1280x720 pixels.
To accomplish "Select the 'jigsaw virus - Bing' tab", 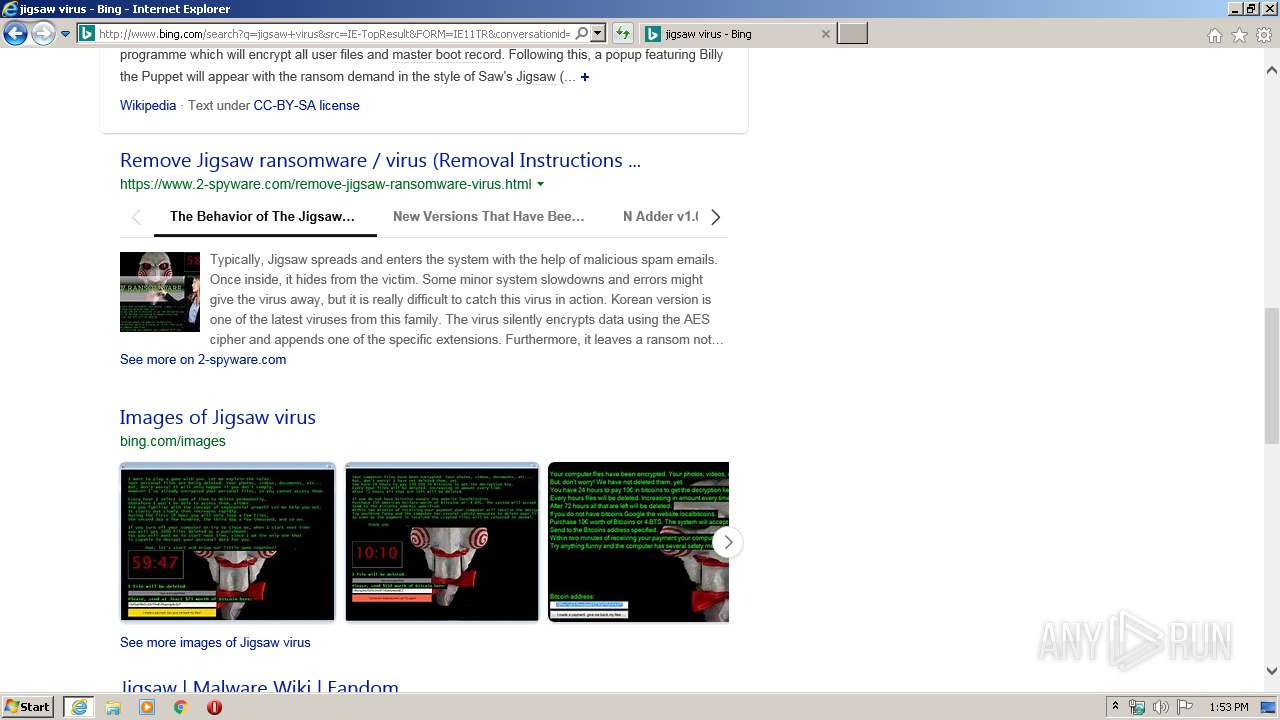I will 737,34.
